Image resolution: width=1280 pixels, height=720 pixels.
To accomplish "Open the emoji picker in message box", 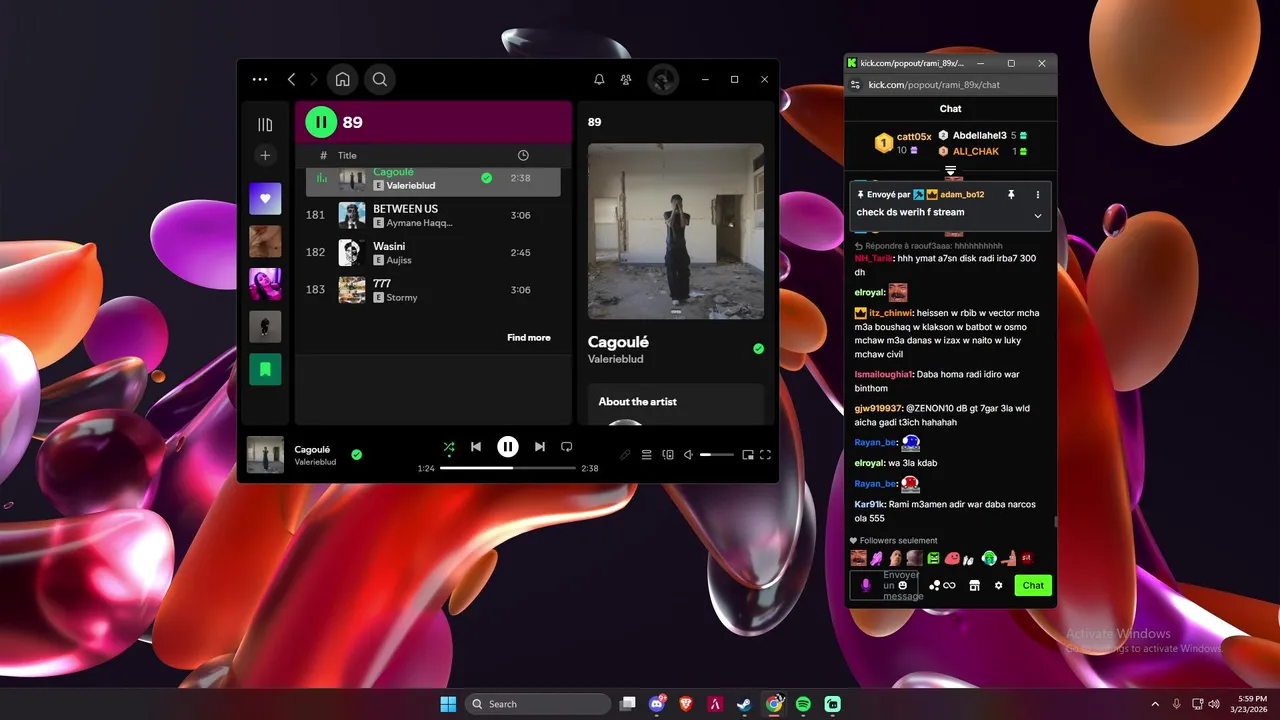I will [x=903, y=585].
